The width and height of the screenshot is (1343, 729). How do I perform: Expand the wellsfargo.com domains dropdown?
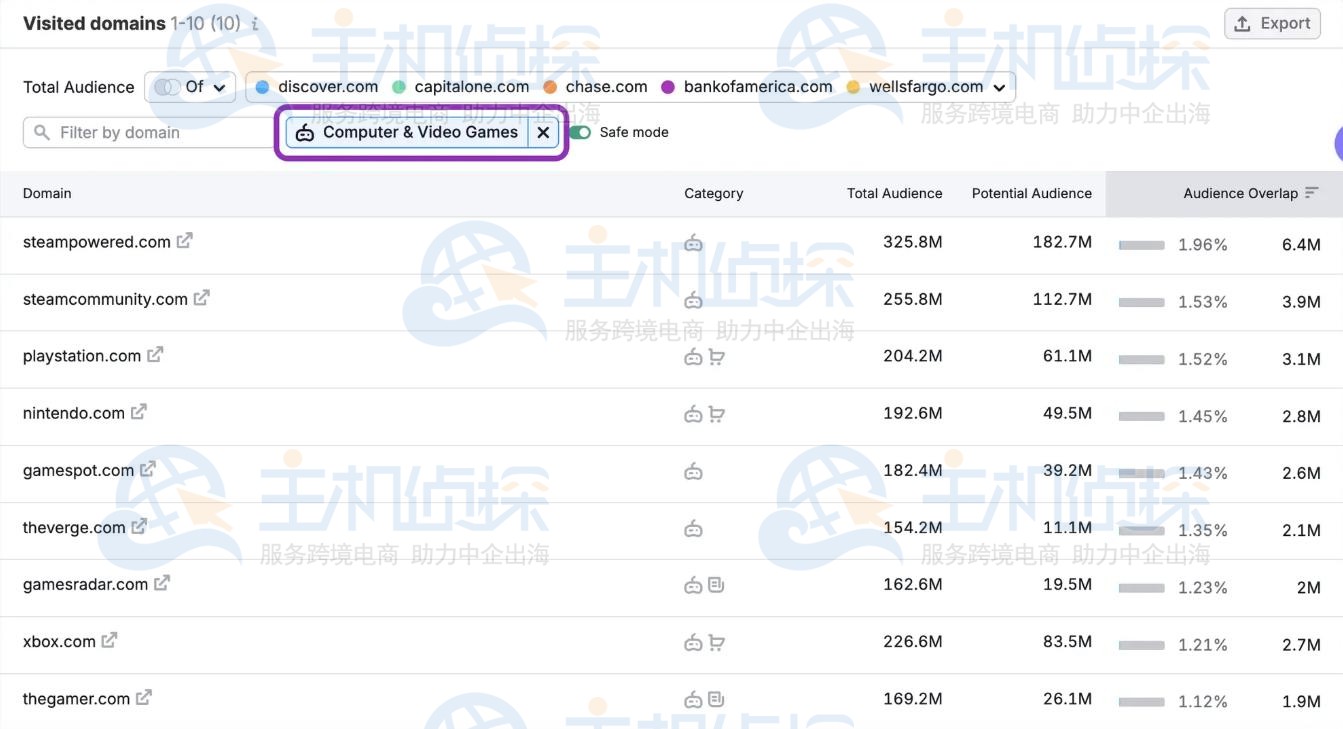998,86
